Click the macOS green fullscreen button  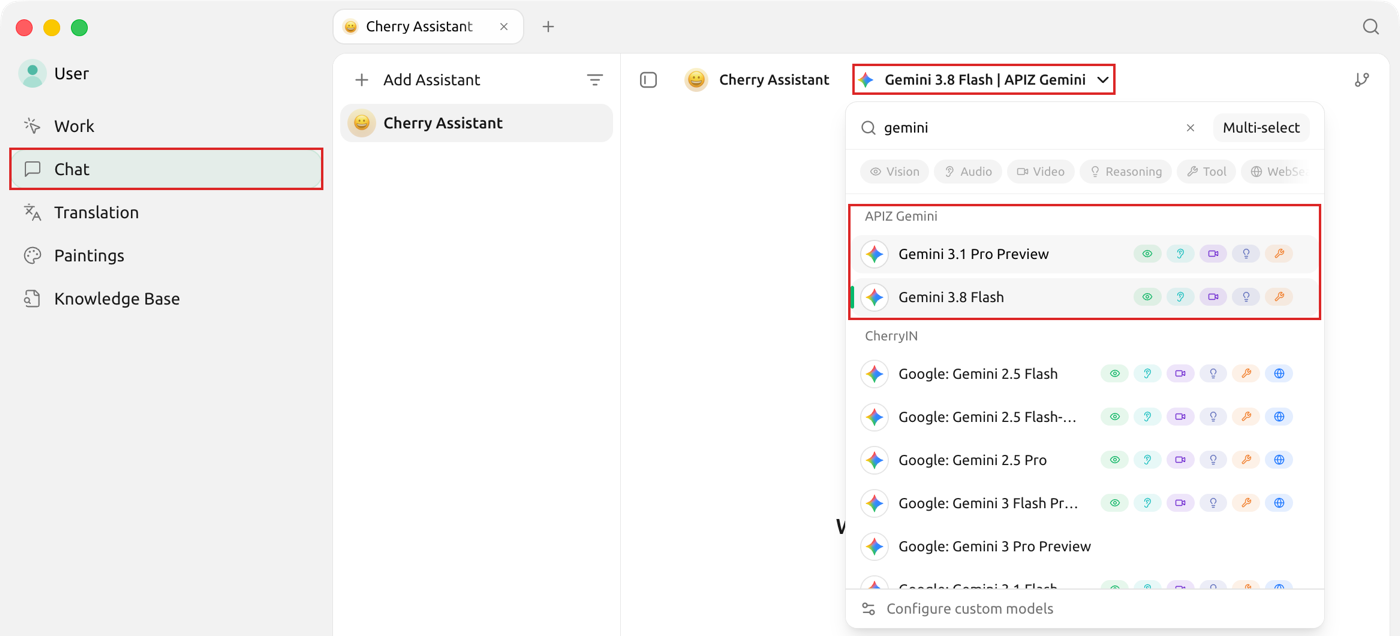[80, 28]
